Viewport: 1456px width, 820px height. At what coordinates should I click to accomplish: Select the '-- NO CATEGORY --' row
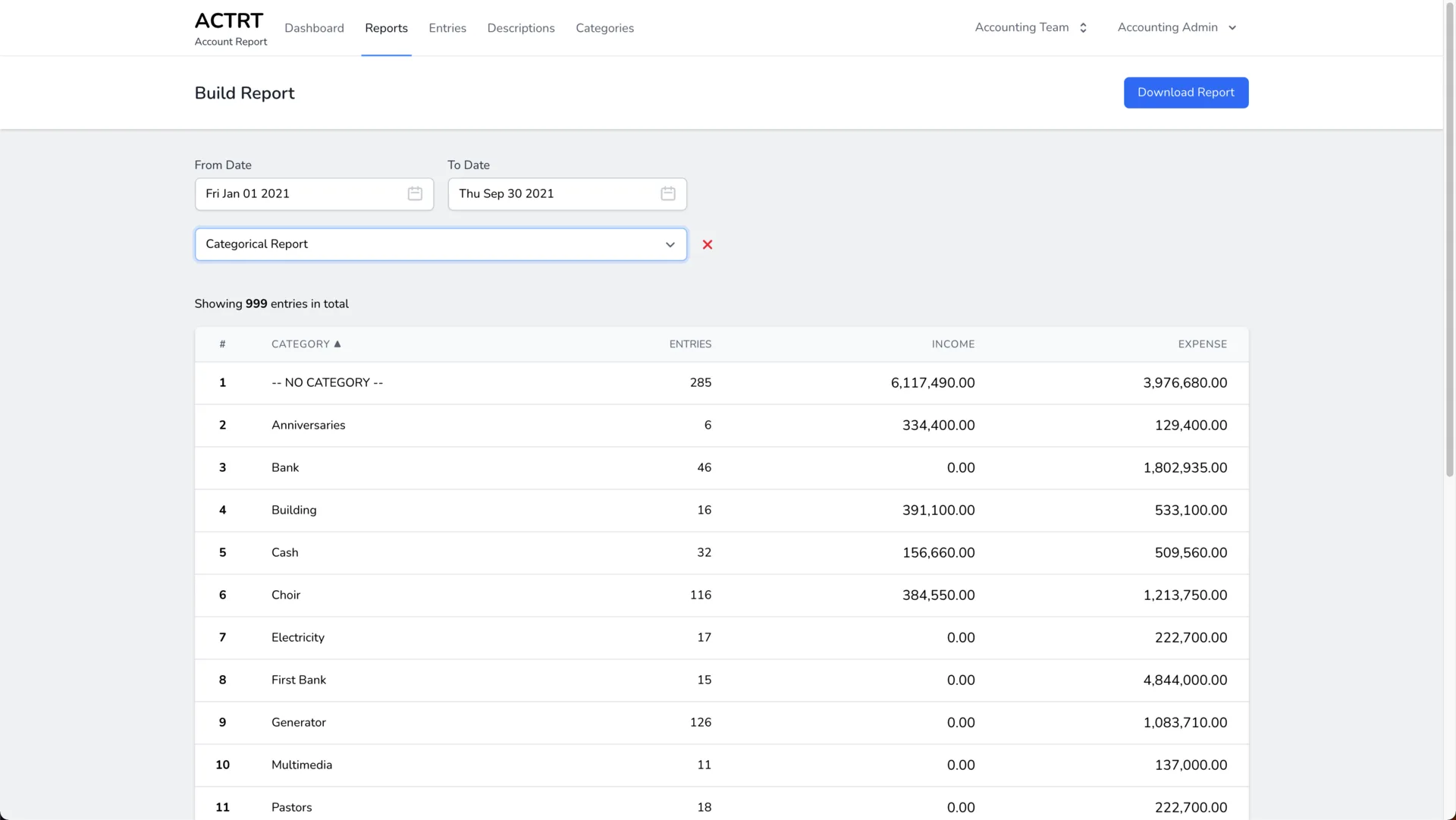[721, 383]
